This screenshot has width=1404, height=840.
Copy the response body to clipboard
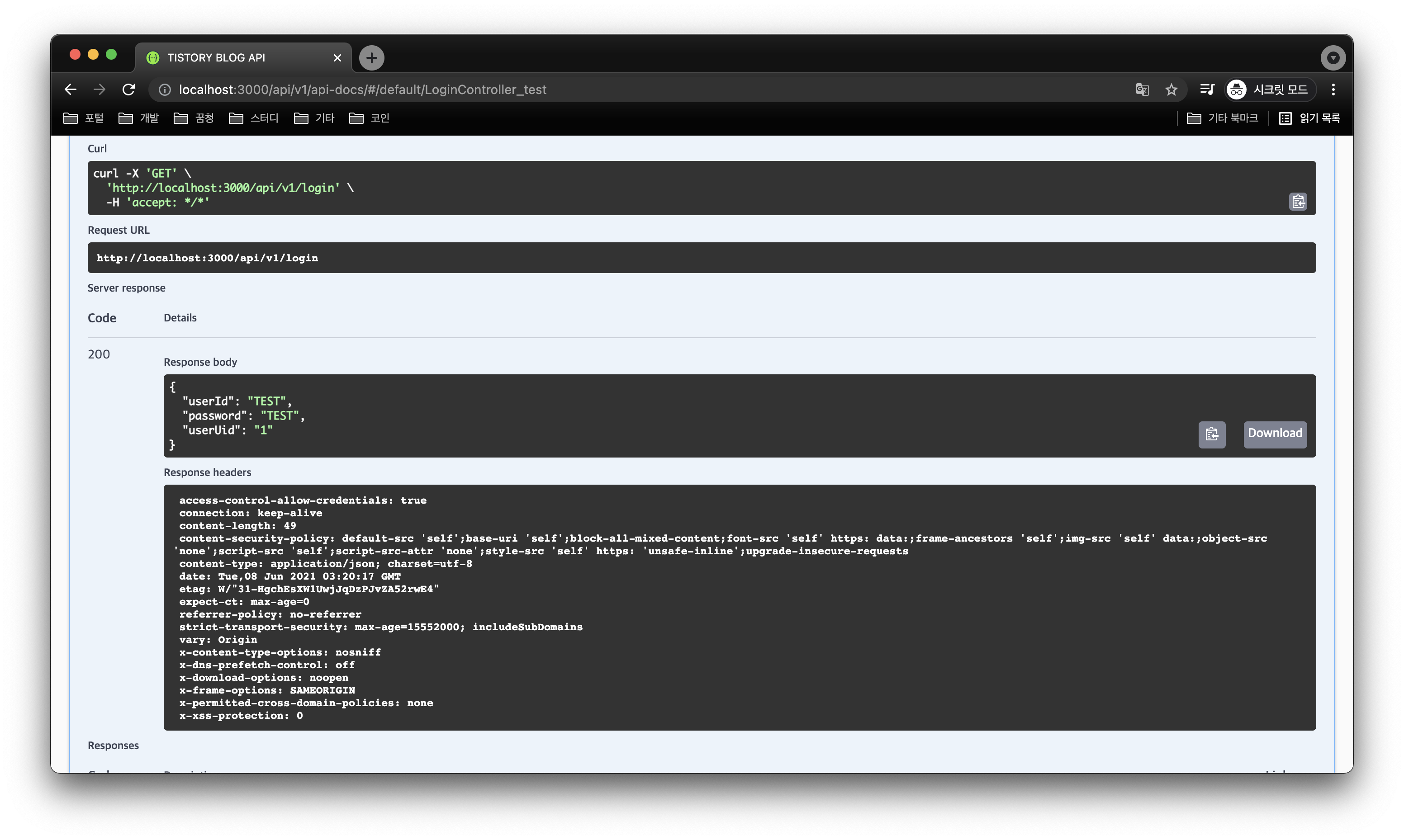[1211, 434]
